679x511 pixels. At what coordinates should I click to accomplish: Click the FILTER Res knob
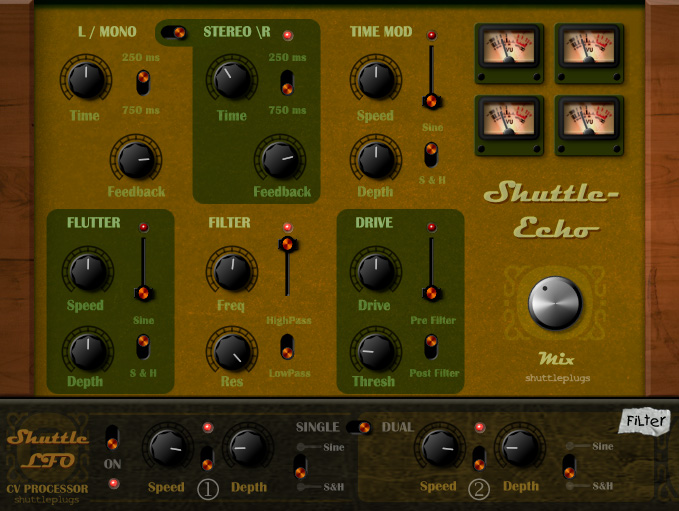click(x=232, y=352)
